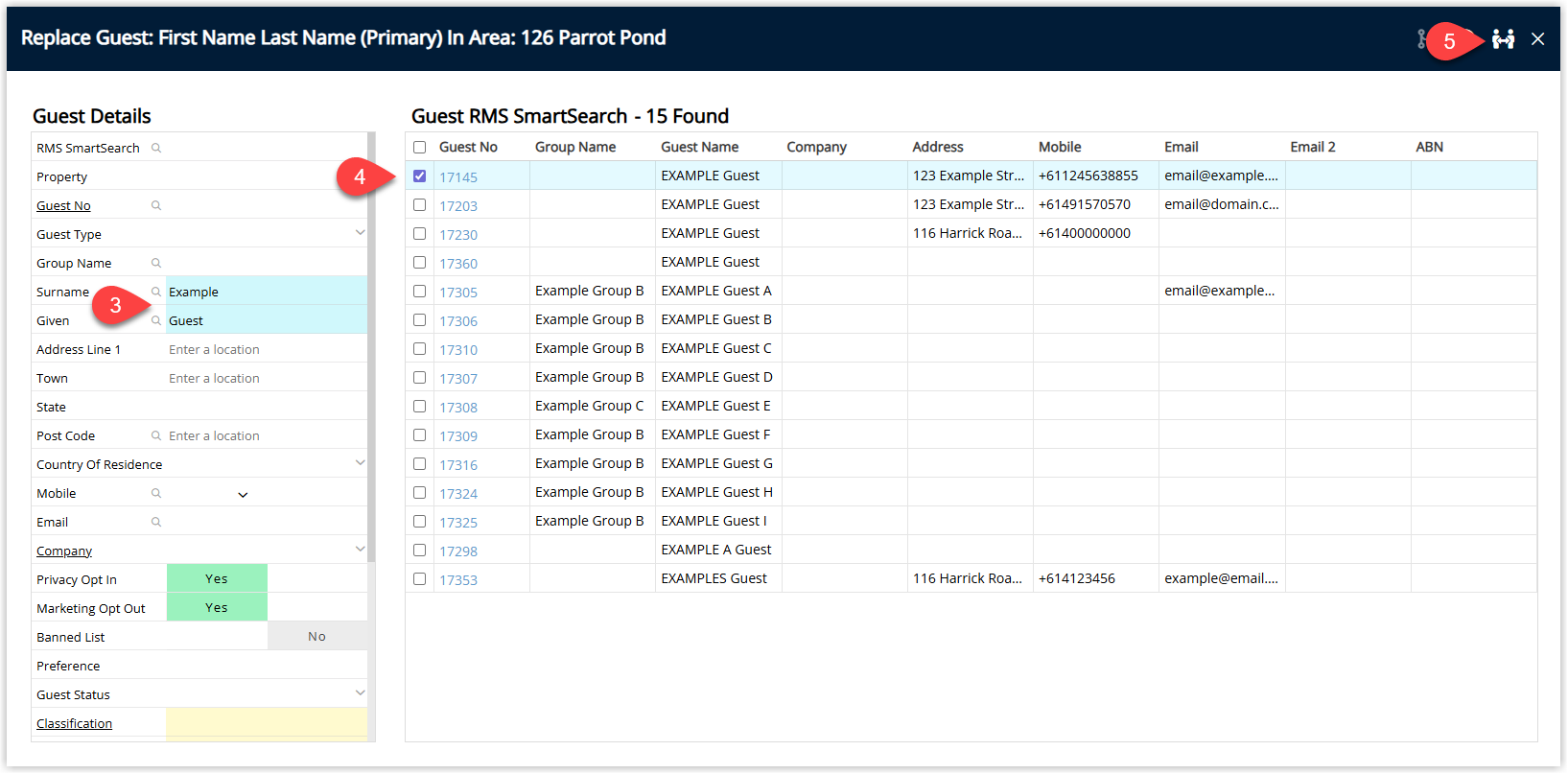
Task: Click the Surname search icon
Action: [156, 292]
